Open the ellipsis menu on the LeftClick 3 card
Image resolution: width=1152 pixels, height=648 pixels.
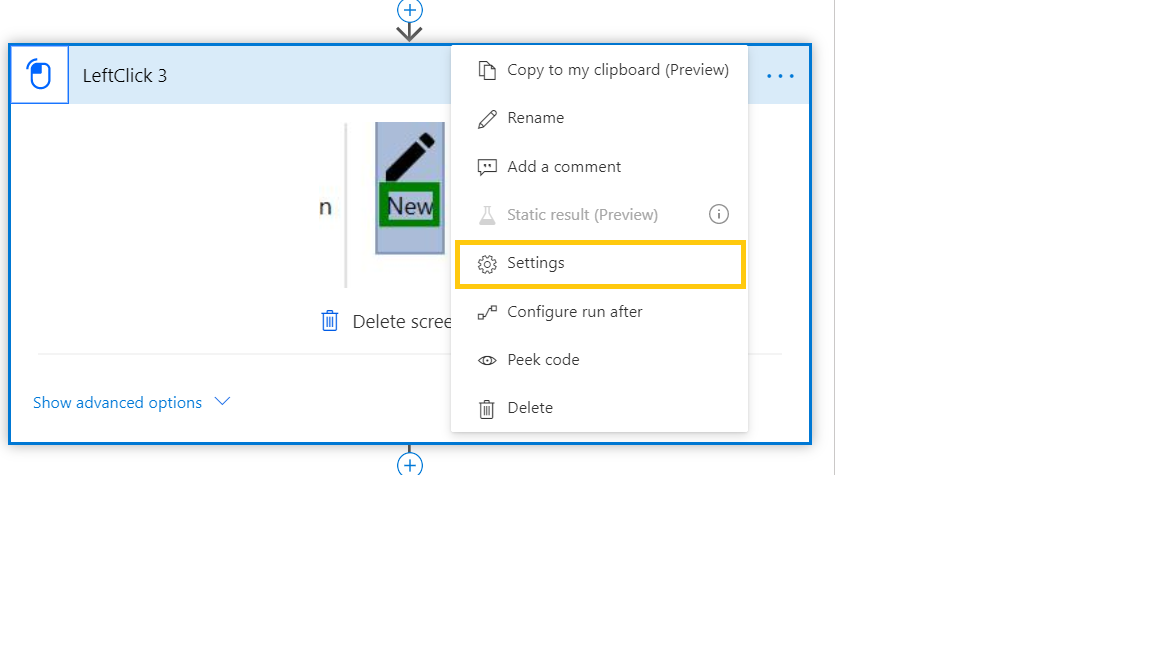(780, 74)
